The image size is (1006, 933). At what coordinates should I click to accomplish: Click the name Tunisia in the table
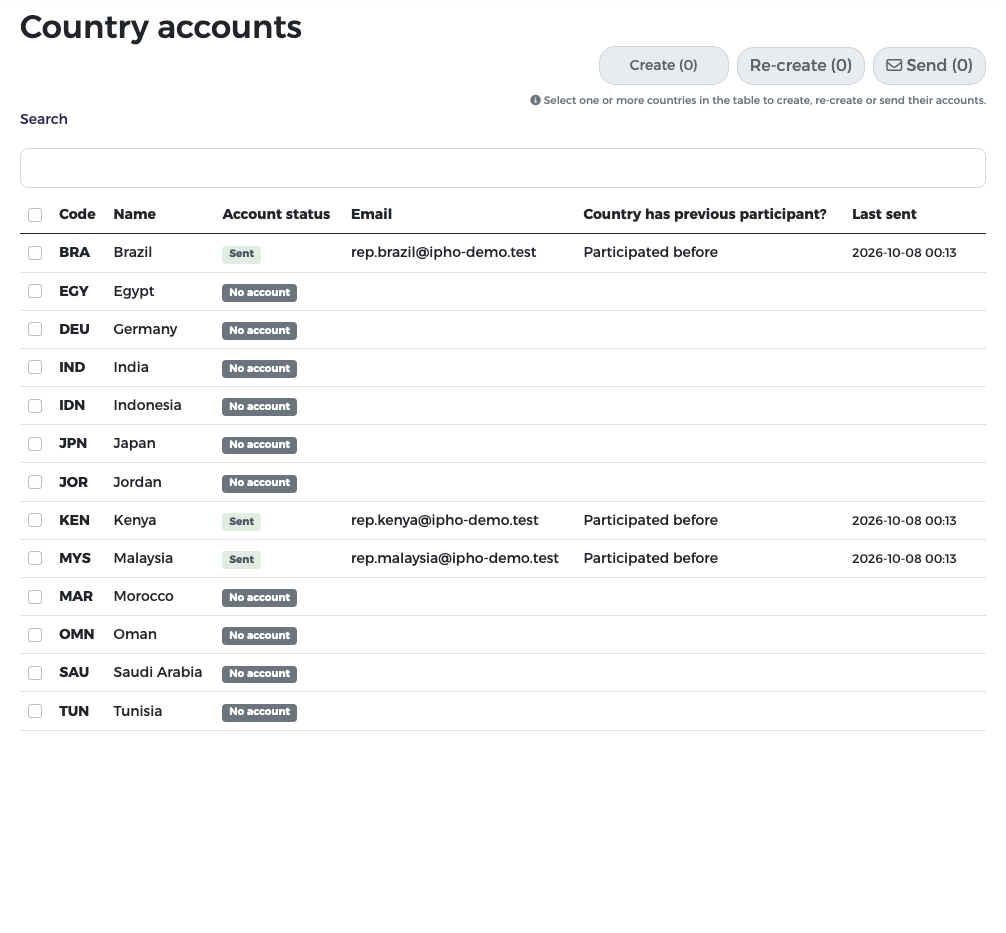pos(138,711)
